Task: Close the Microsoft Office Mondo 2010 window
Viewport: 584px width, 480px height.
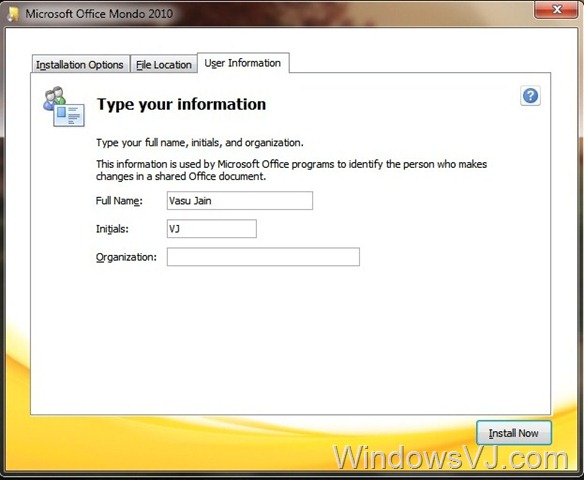Action: (556, 9)
